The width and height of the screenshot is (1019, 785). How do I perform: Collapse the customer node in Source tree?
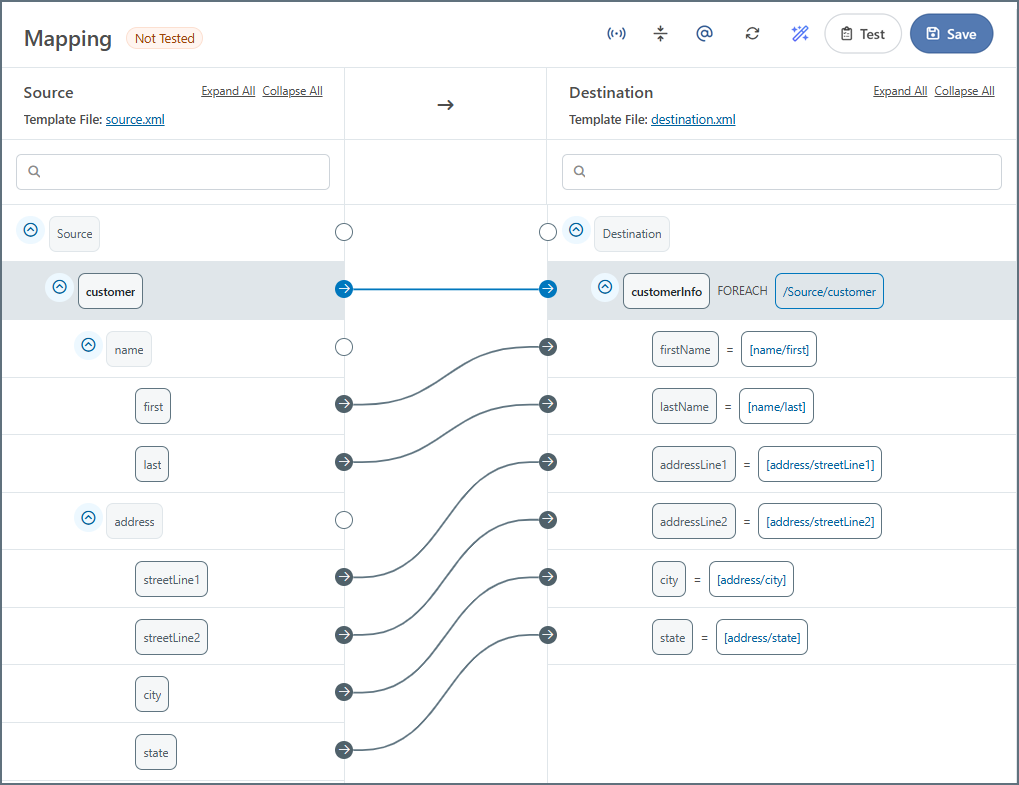[59, 288]
